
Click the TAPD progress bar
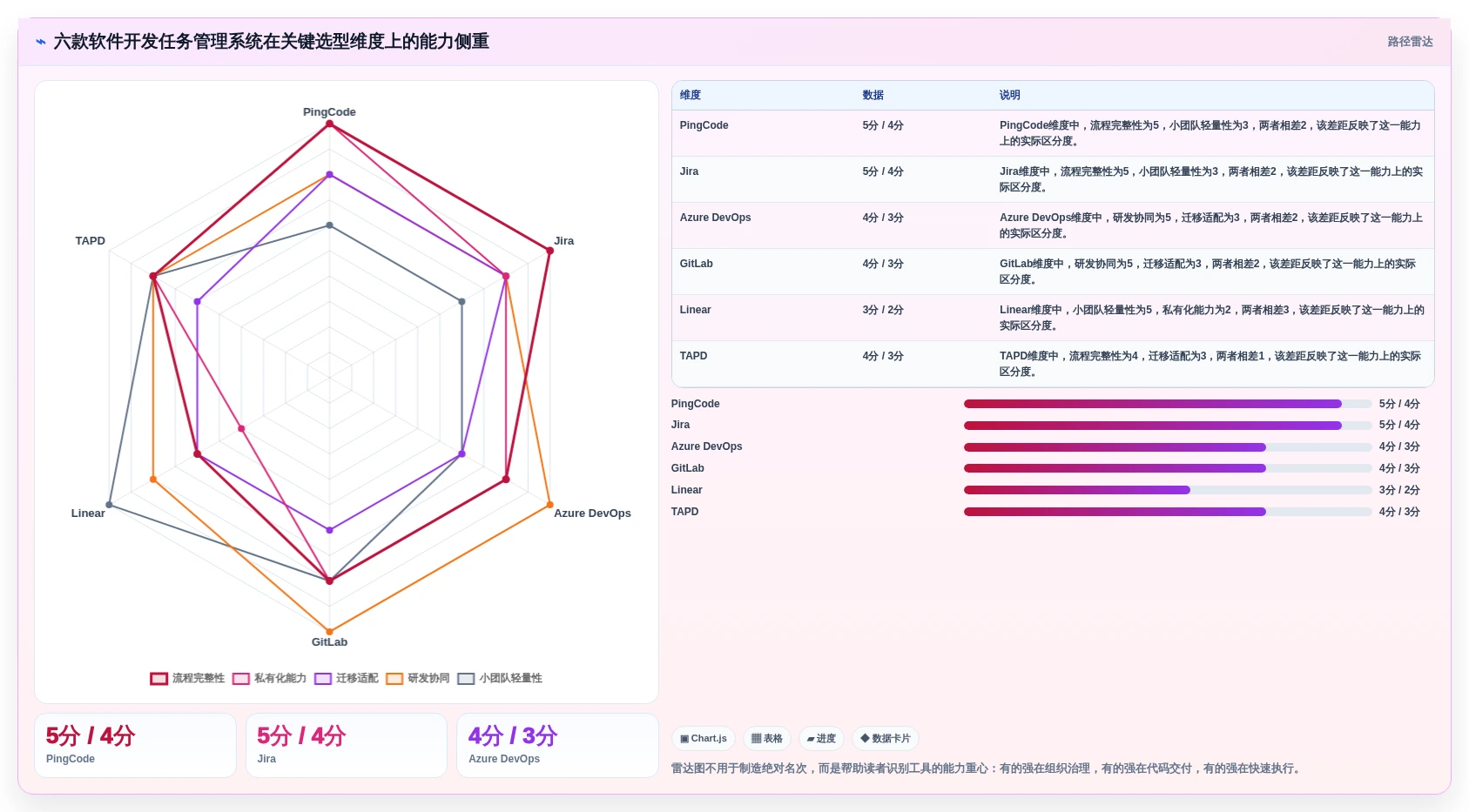(1168, 512)
